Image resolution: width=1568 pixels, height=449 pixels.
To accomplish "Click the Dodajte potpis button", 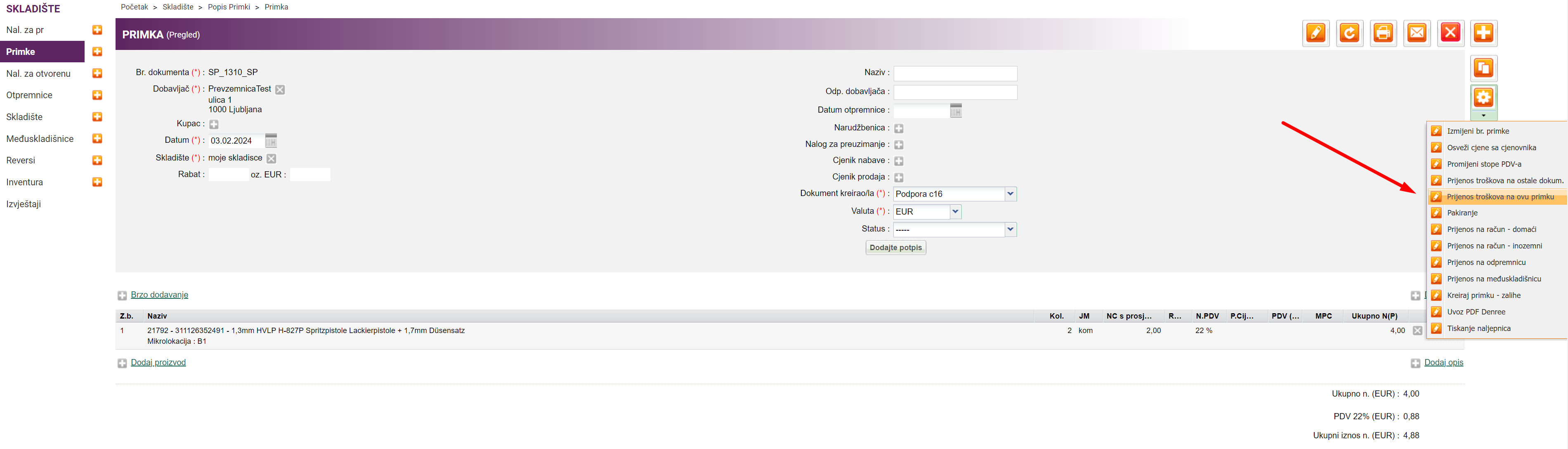I will coord(895,248).
